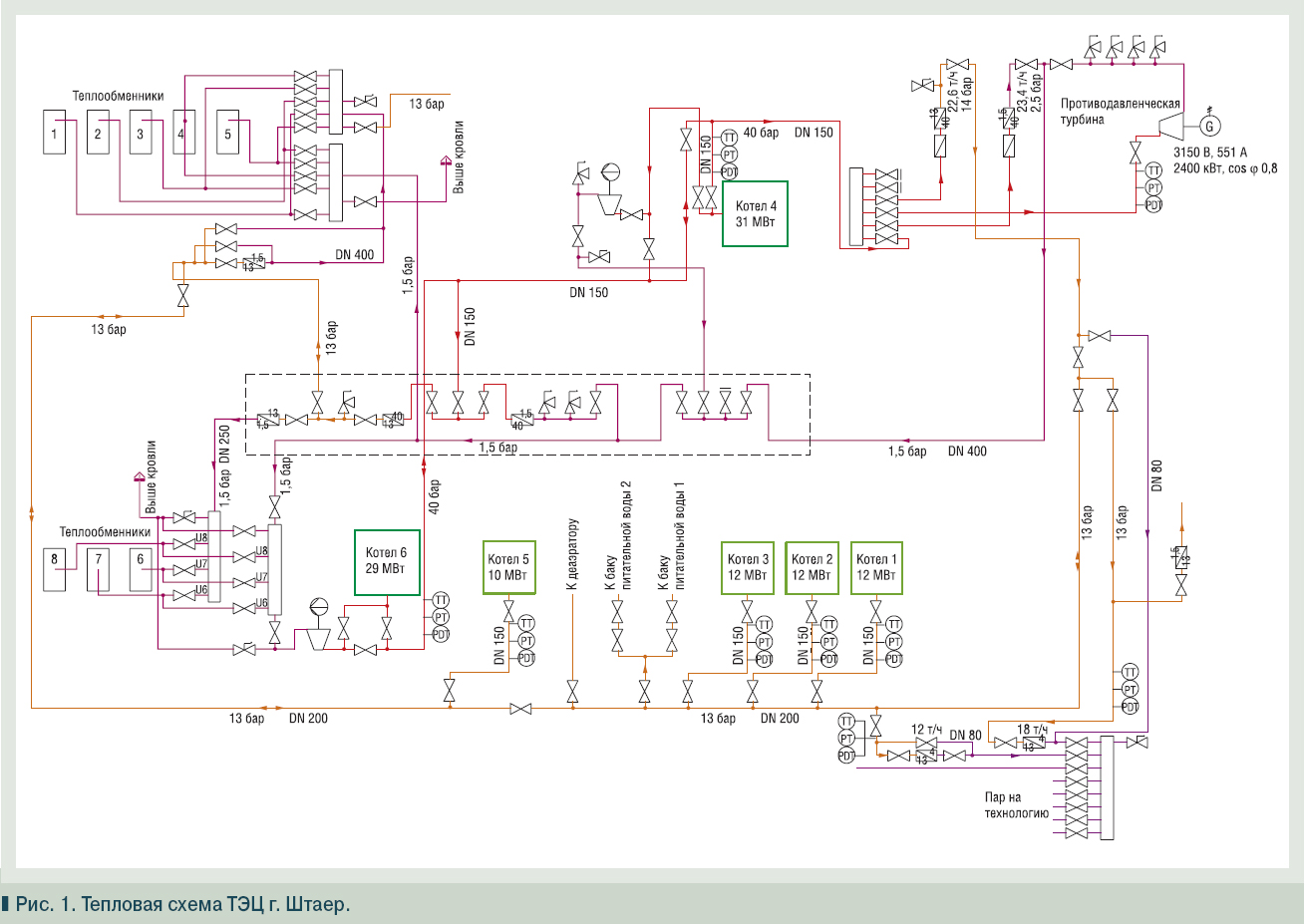Click the '12 т/ч' flow label
1305x924 pixels.
pyautogui.click(x=926, y=730)
